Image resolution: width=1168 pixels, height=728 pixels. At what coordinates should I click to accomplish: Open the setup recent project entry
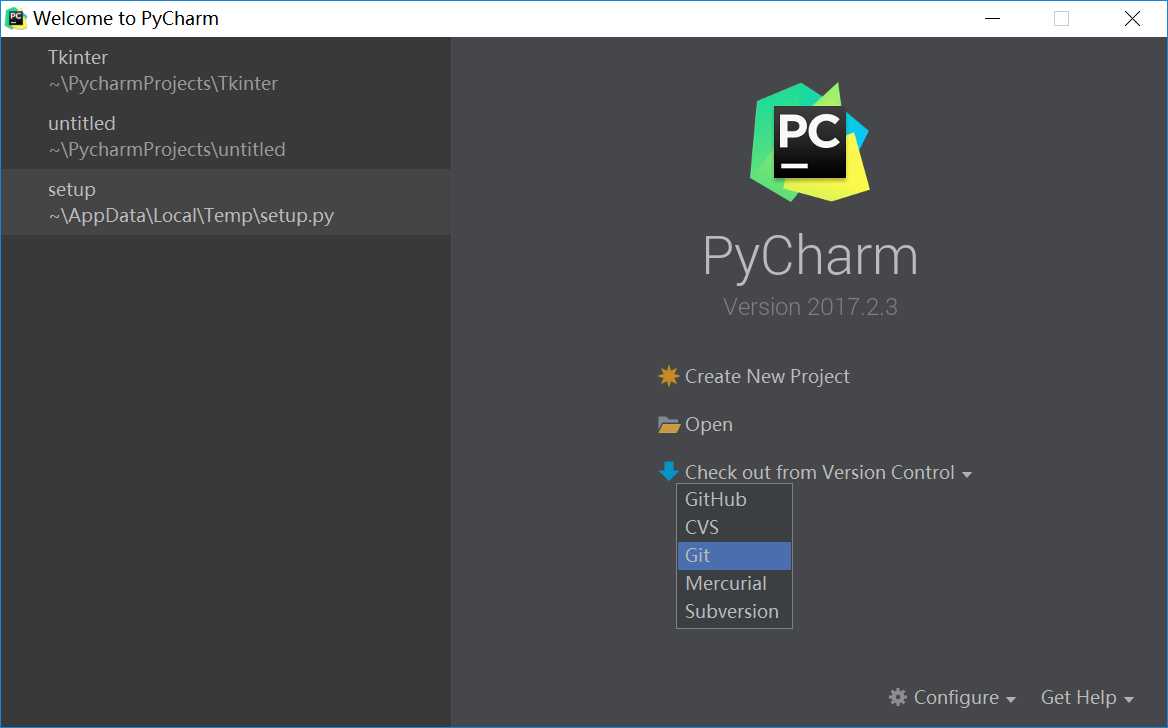(x=226, y=202)
